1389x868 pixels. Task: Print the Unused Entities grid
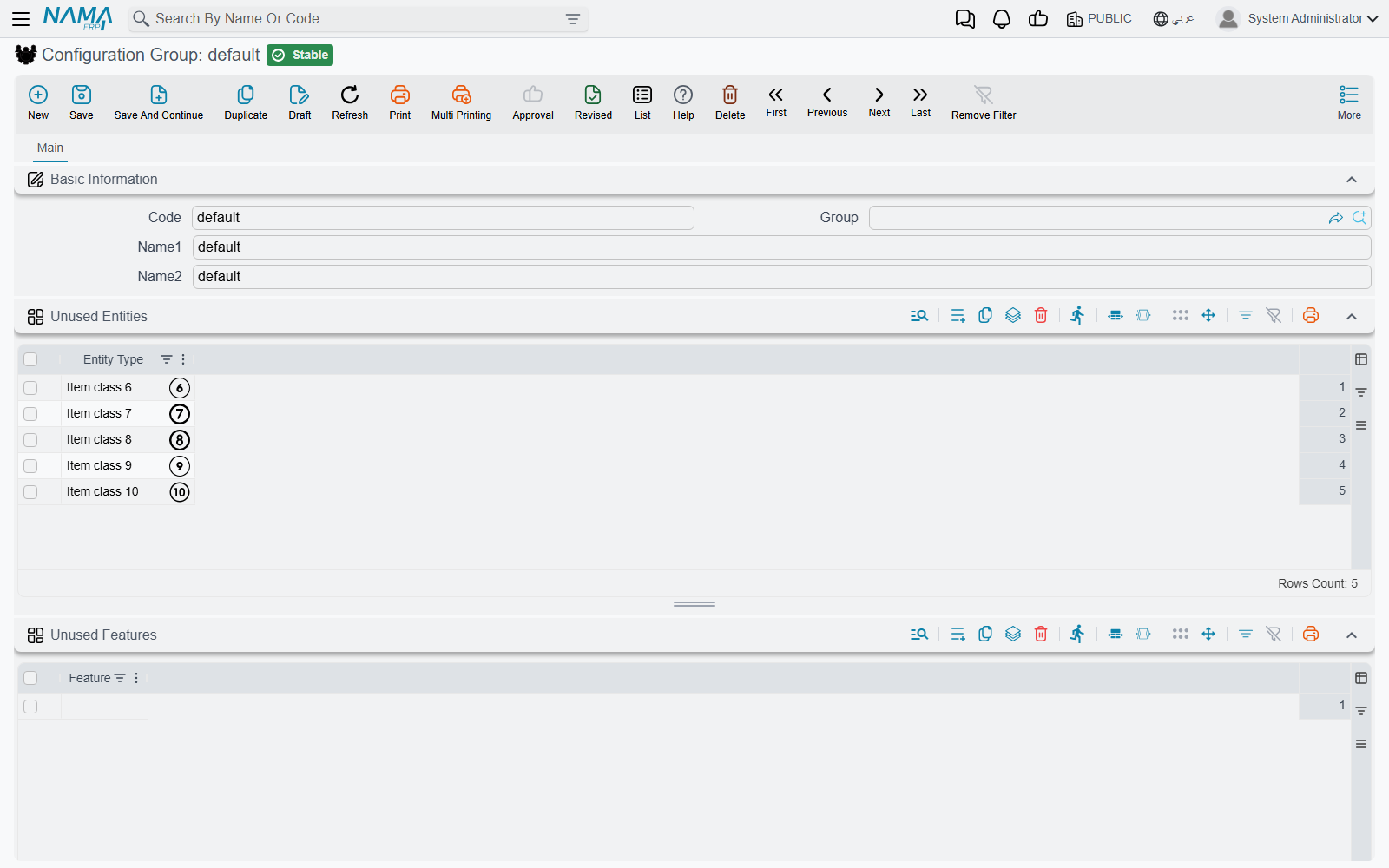(x=1311, y=316)
